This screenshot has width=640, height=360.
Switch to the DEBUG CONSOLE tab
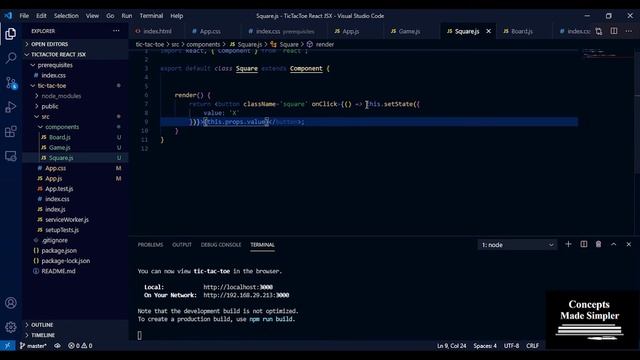click(x=221, y=245)
